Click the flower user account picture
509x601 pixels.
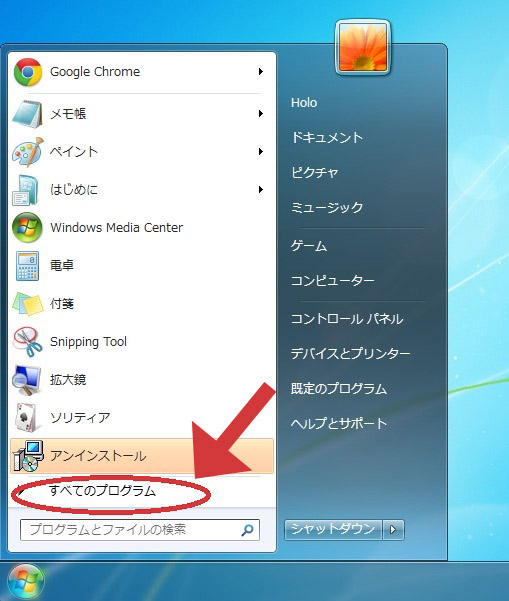point(363,48)
